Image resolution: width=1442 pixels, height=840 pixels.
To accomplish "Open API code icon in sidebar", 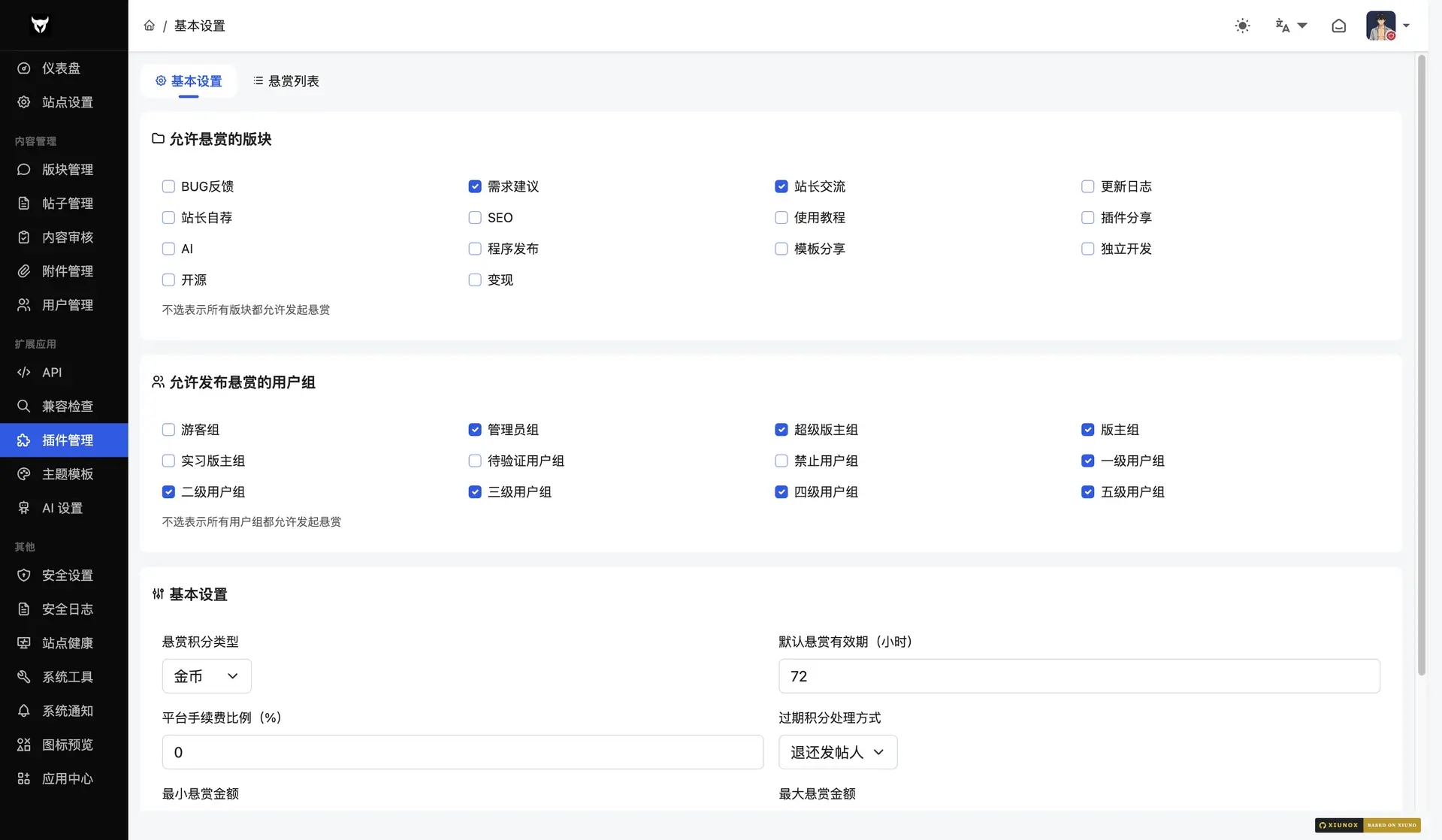I will pyautogui.click(x=24, y=373).
